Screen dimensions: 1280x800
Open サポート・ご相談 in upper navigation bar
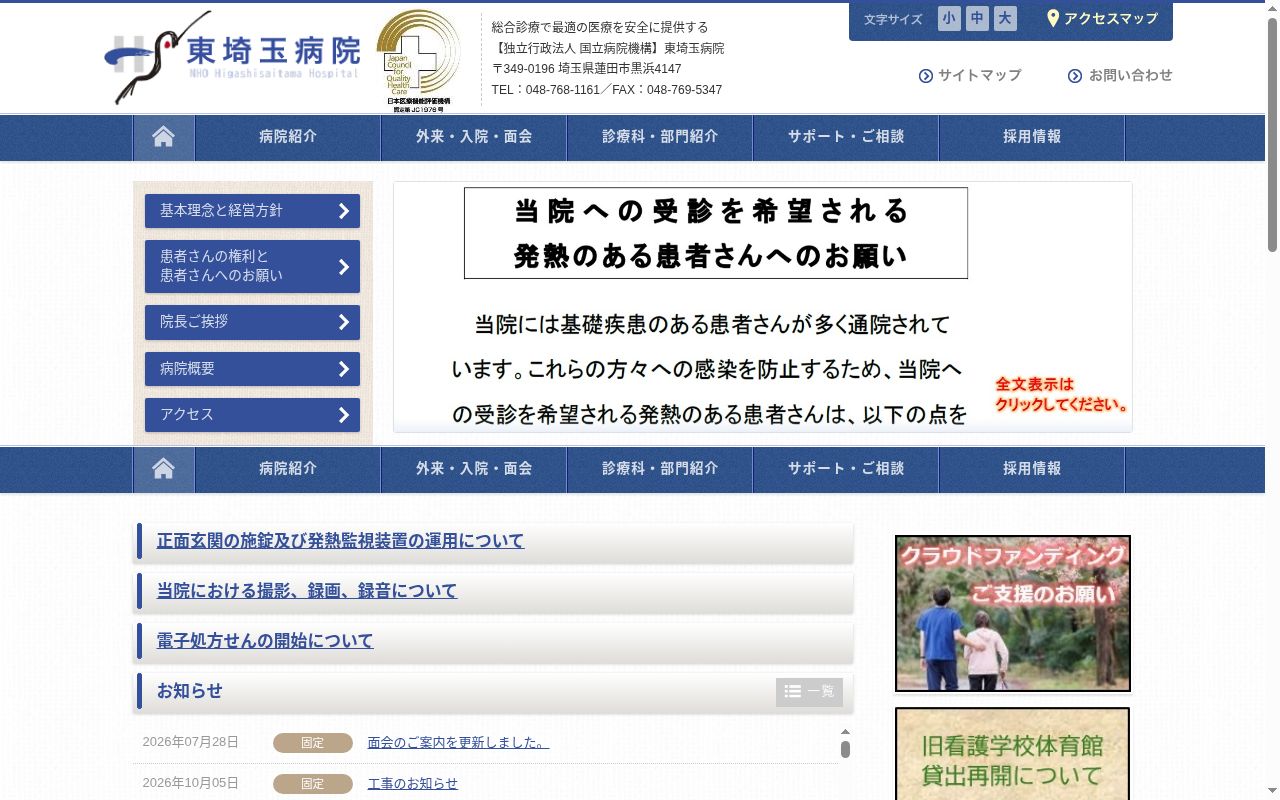tap(846, 137)
